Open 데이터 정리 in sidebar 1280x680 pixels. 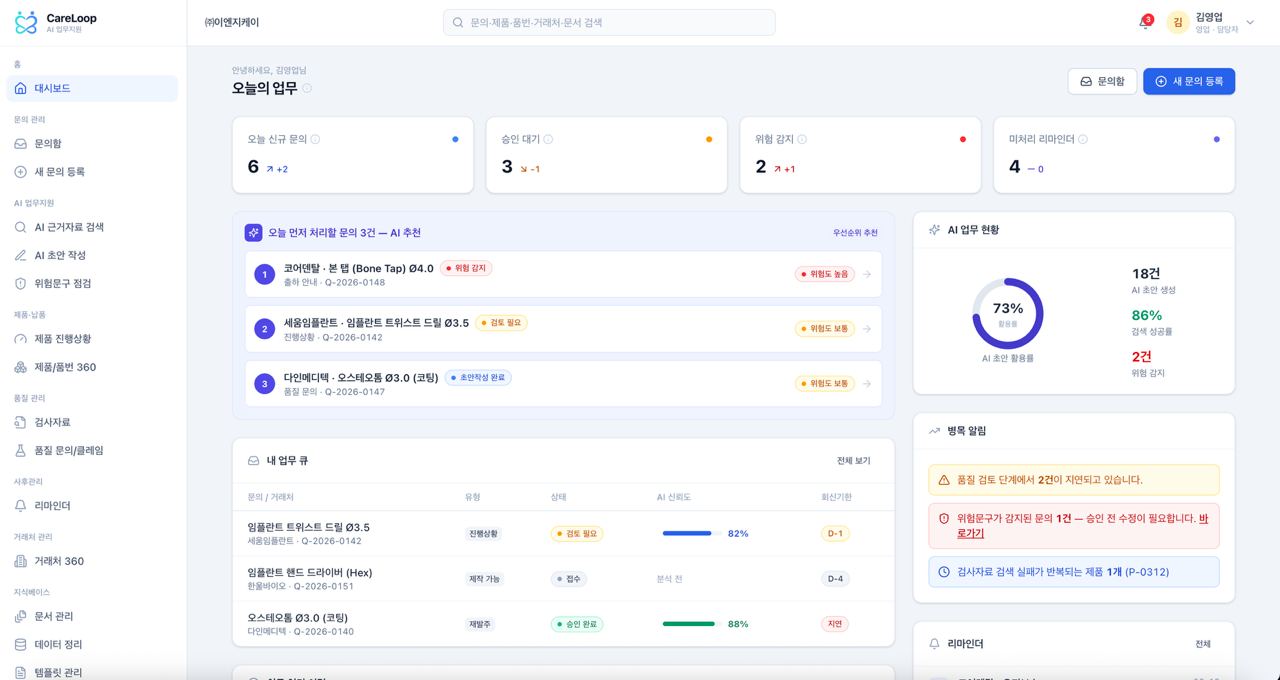92,644
